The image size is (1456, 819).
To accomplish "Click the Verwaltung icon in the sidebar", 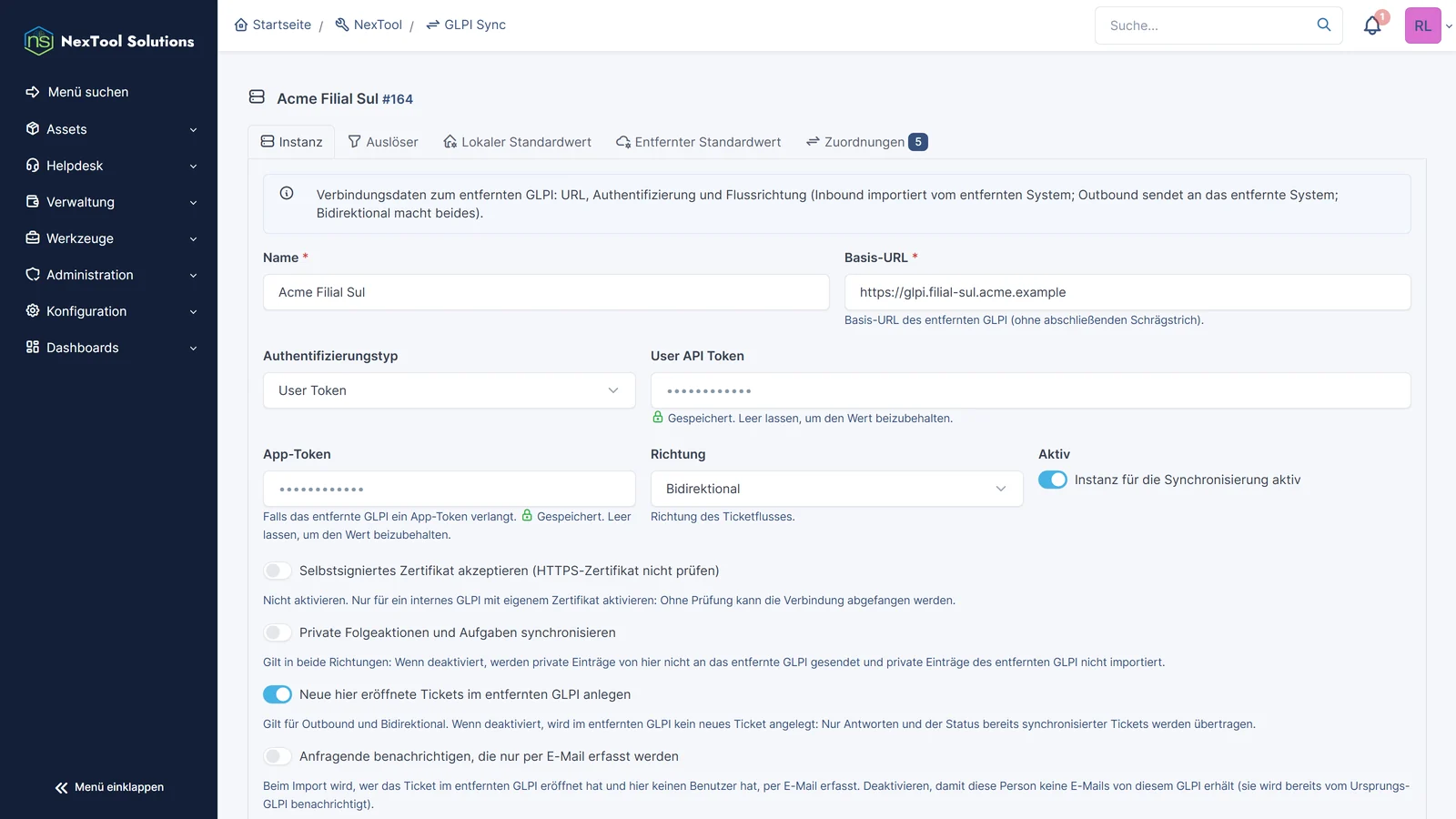I will coord(33,201).
